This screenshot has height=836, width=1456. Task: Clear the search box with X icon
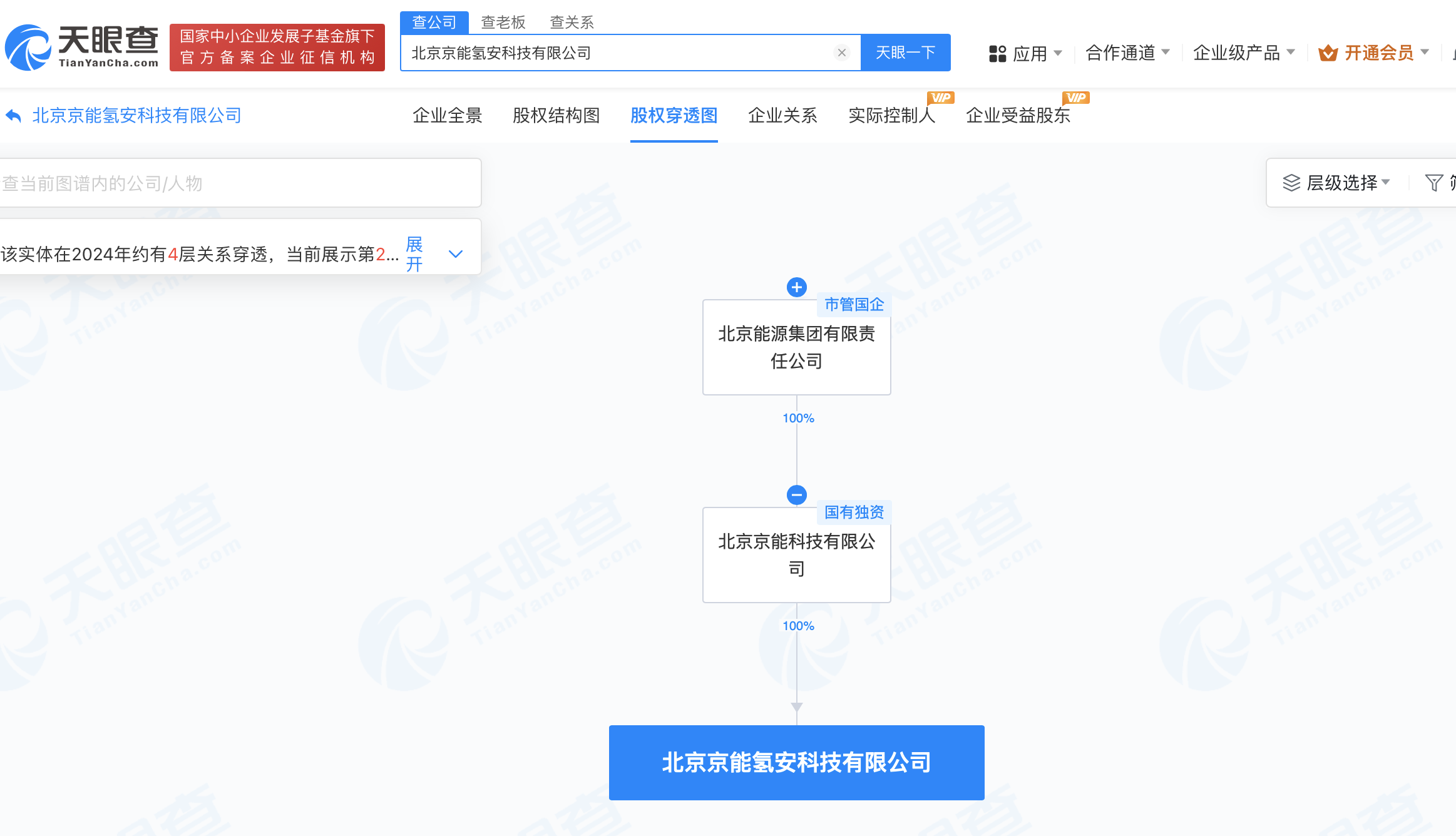click(x=842, y=53)
